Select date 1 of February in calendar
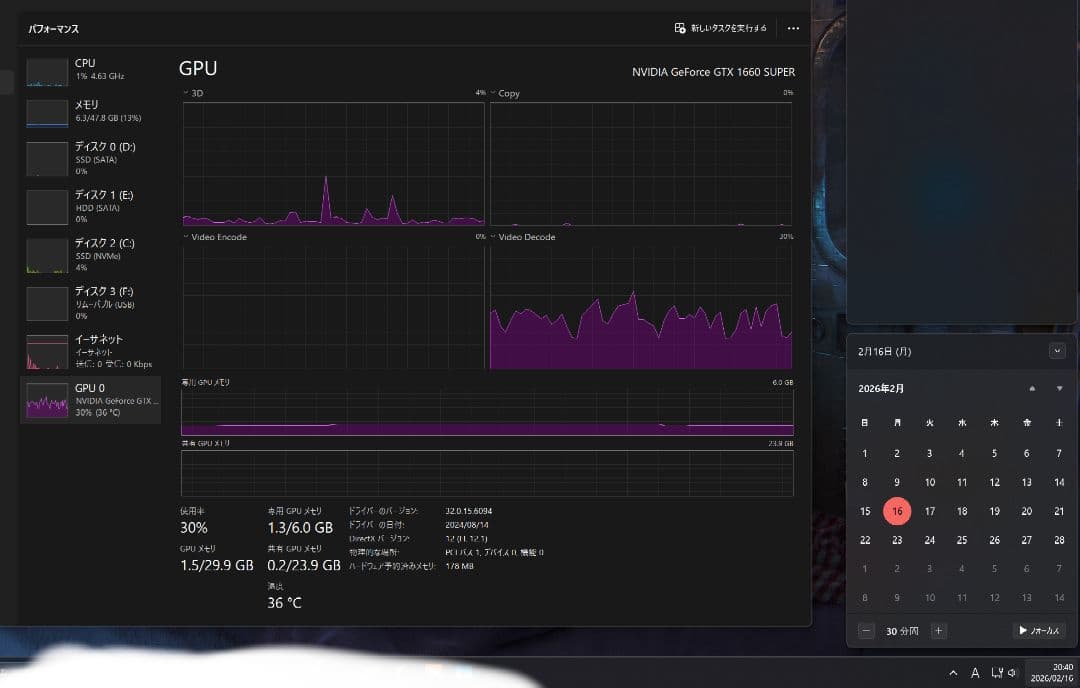 (x=865, y=453)
